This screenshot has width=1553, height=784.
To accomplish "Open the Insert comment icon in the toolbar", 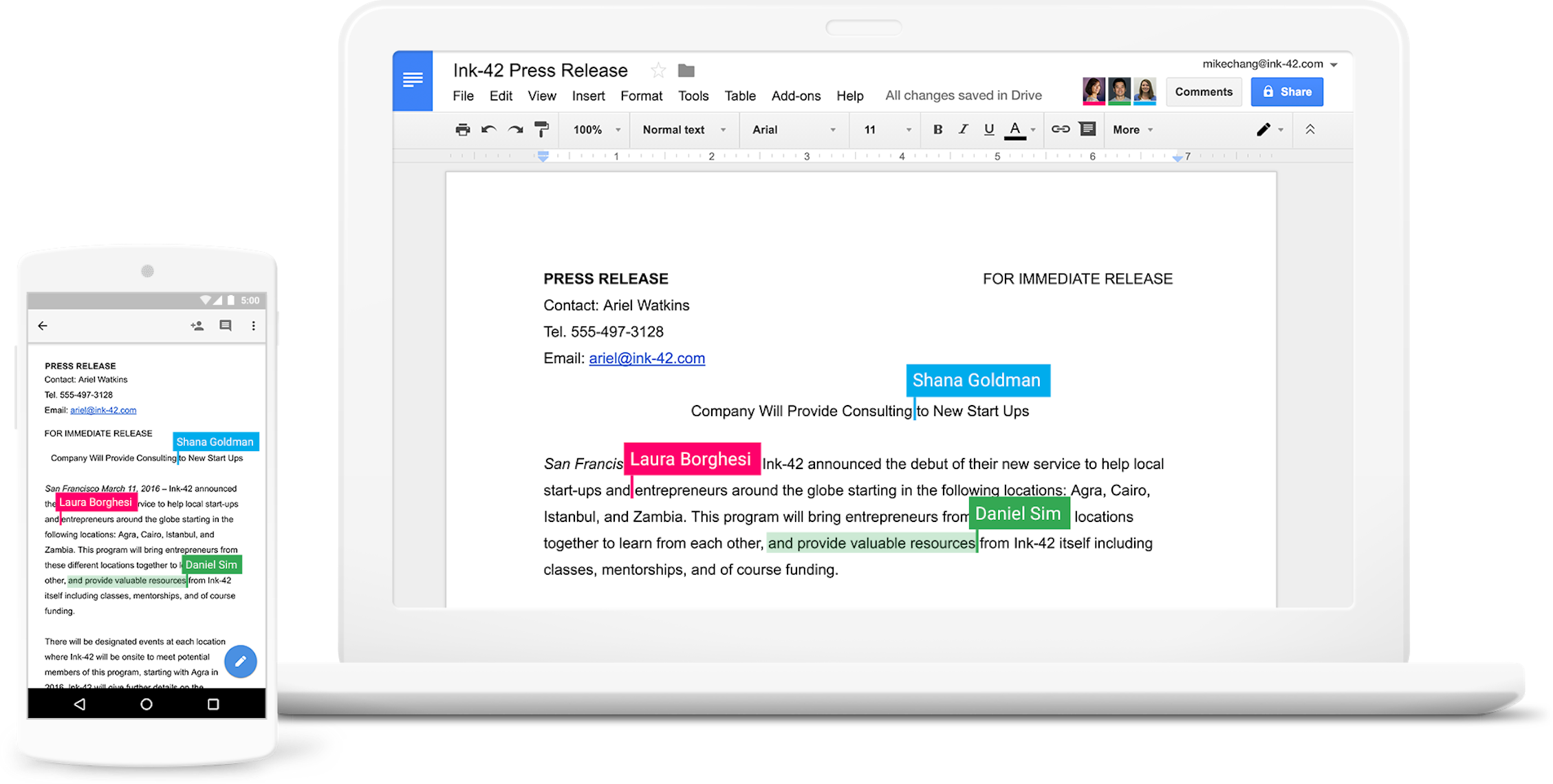I will pos(1087,129).
